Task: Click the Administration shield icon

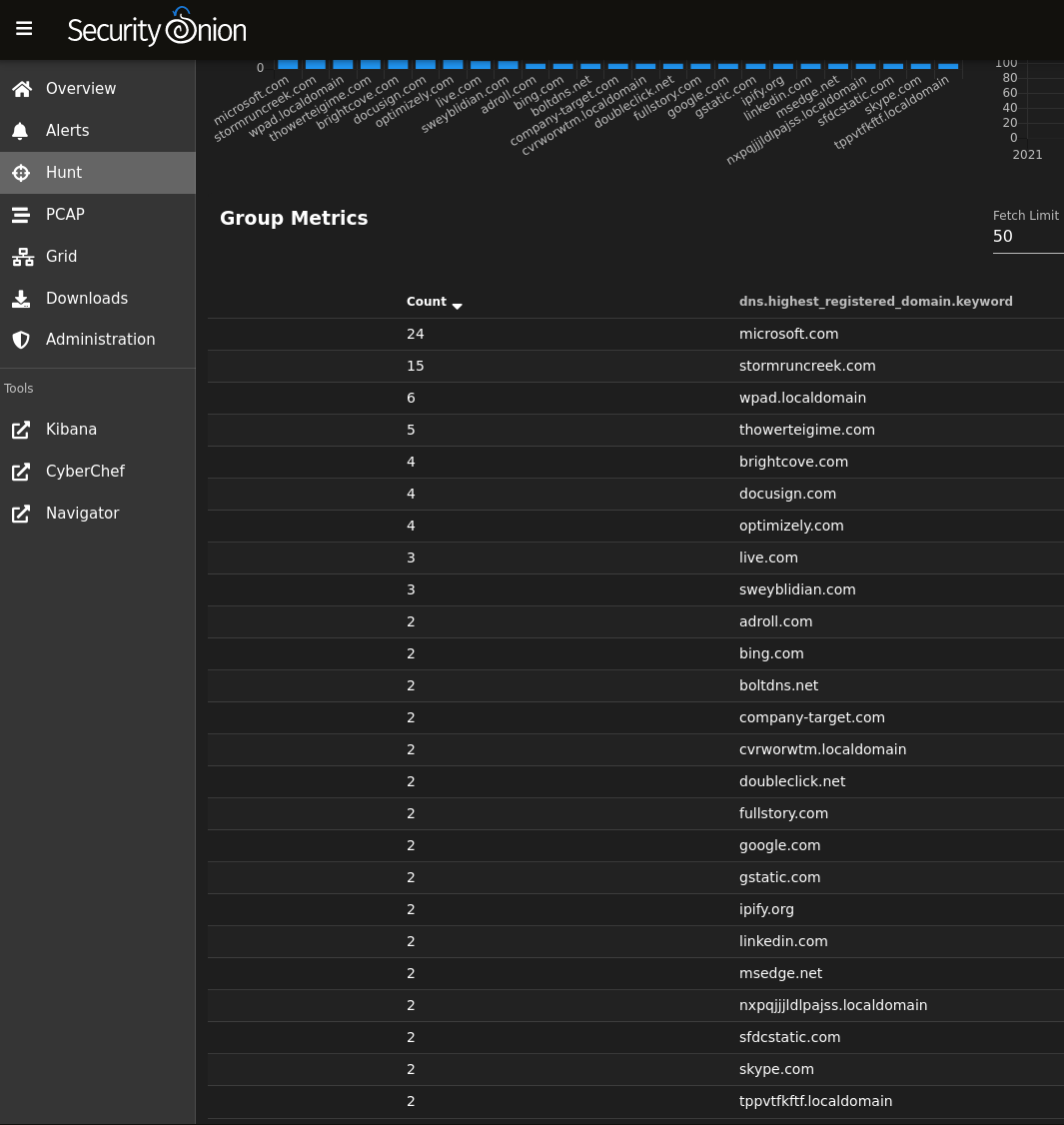Action: 21,340
